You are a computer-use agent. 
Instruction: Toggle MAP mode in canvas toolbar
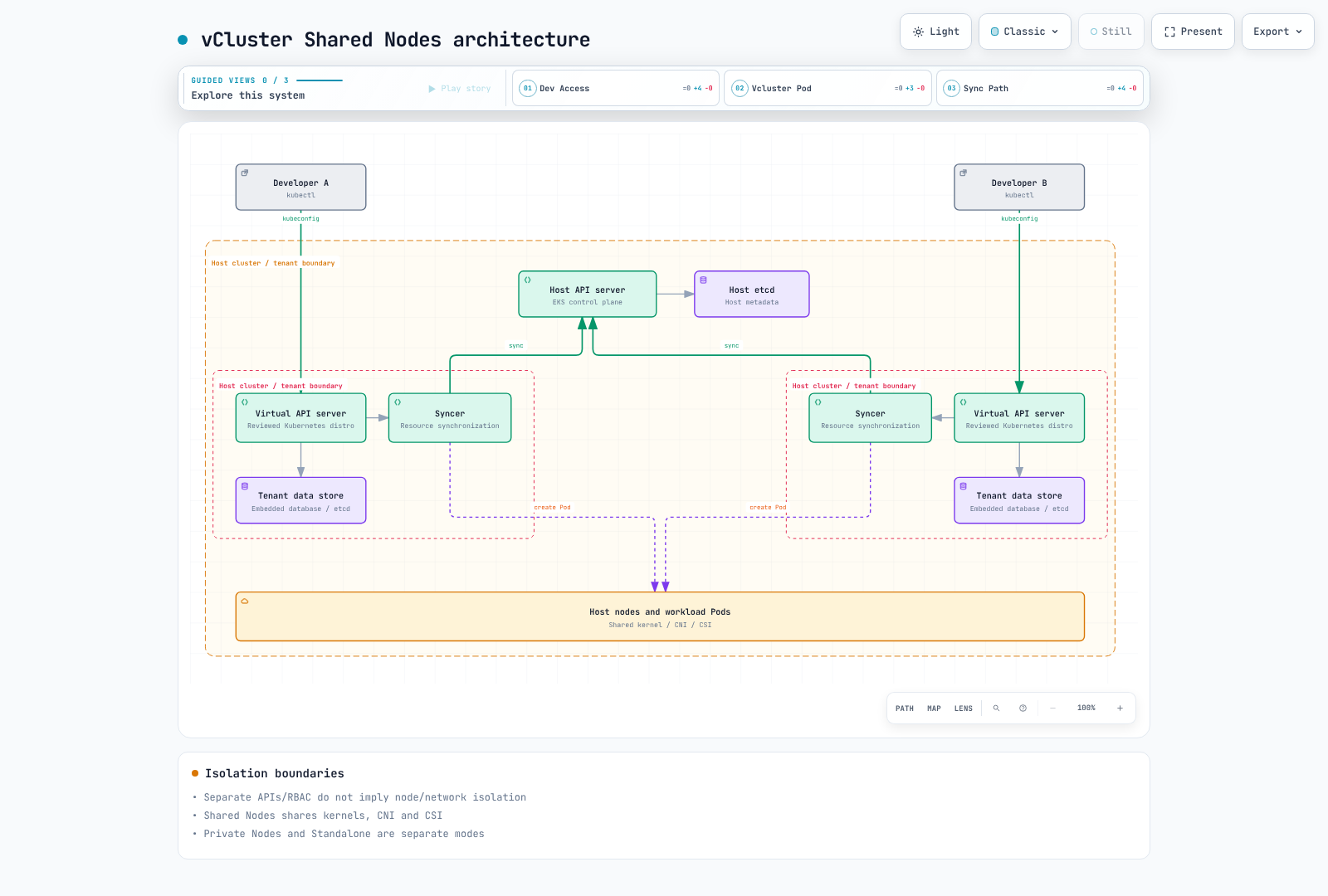click(934, 709)
